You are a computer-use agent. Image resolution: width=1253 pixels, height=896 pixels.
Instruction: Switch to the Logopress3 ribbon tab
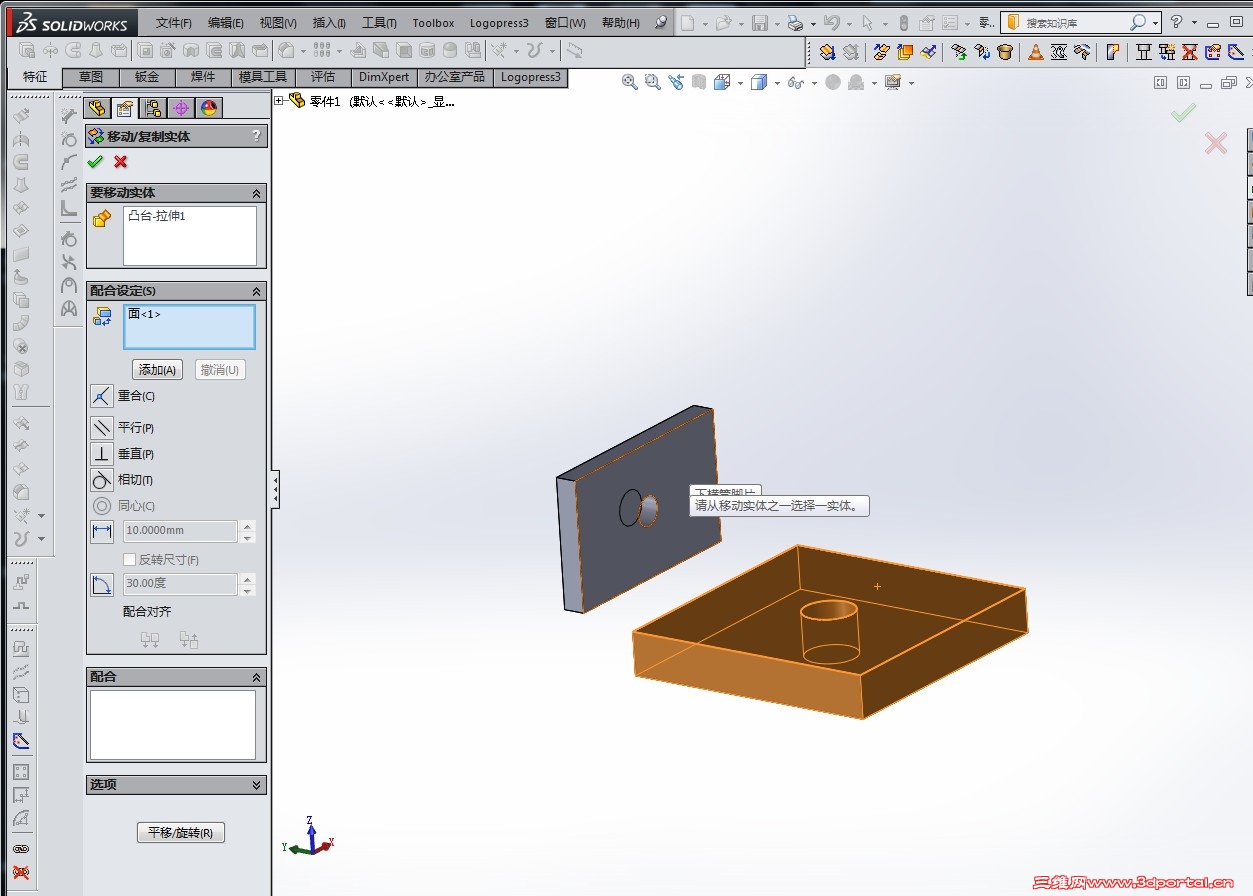coord(531,77)
